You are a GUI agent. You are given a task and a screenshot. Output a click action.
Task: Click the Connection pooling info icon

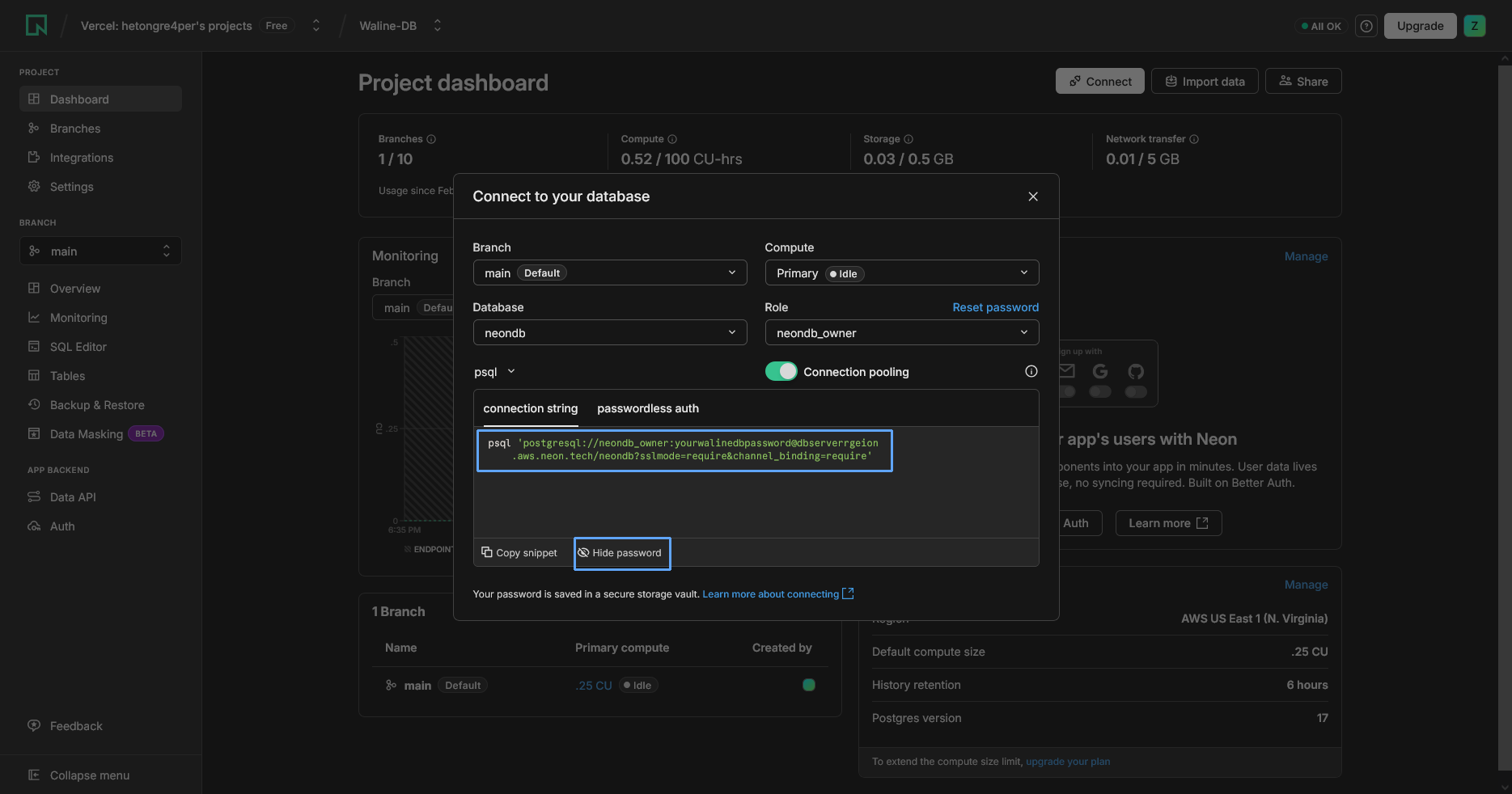pyautogui.click(x=1031, y=371)
